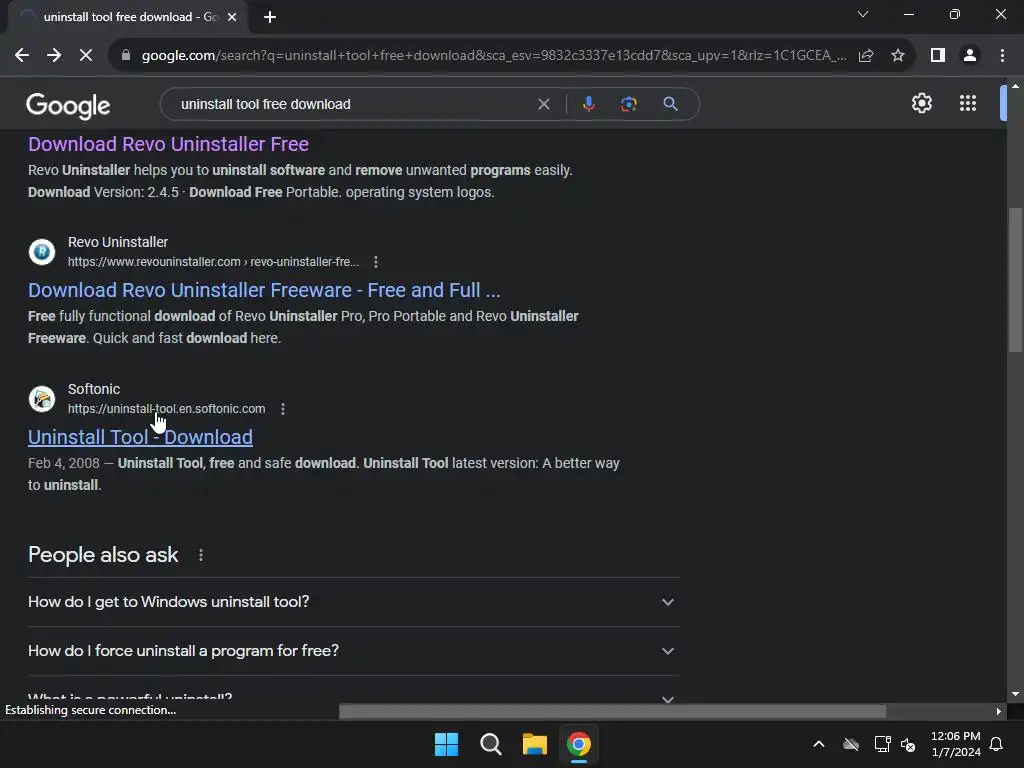Close the uninstall tool search tab

point(232,17)
